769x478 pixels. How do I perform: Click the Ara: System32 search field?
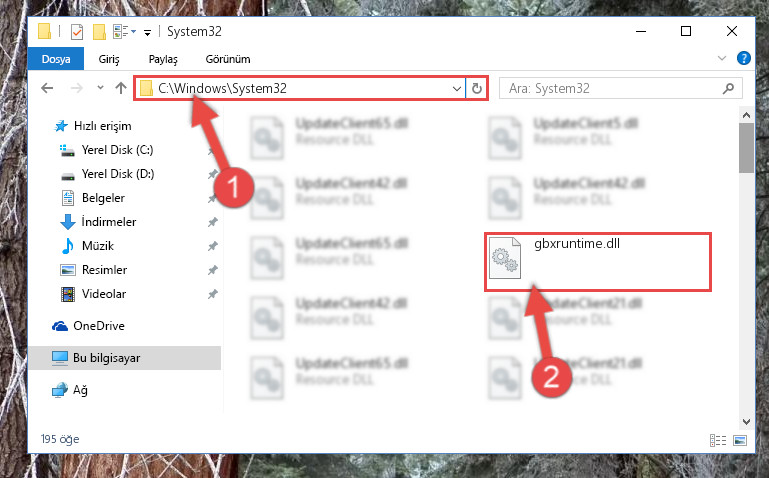coord(614,89)
